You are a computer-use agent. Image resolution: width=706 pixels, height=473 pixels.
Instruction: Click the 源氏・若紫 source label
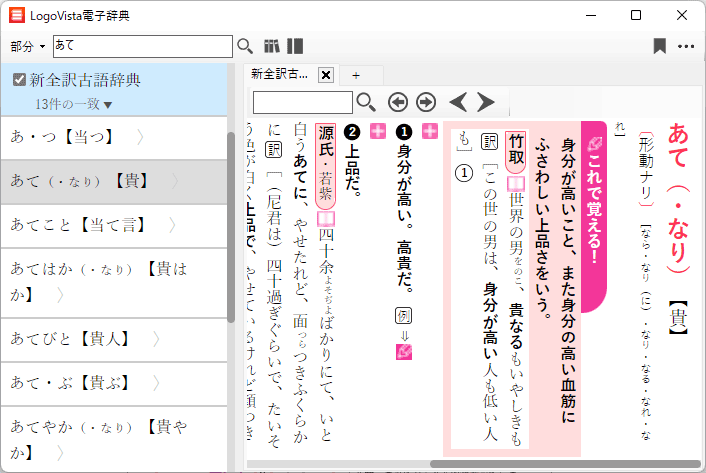(x=326, y=165)
